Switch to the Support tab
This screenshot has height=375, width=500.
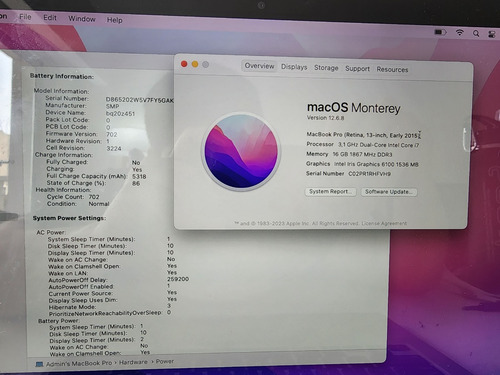click(357, 69)
